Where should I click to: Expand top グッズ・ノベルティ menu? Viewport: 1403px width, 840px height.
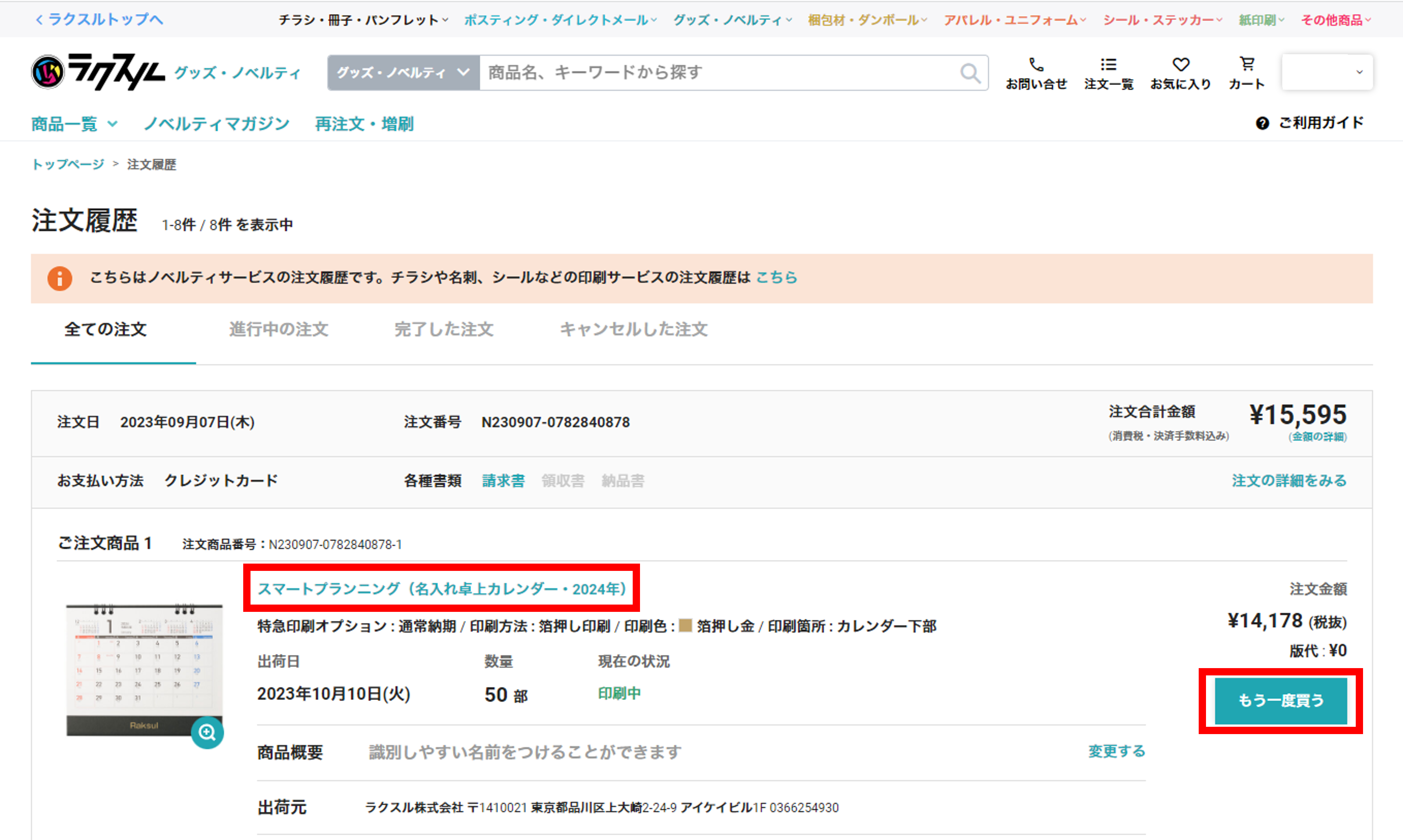pos(732,20)
